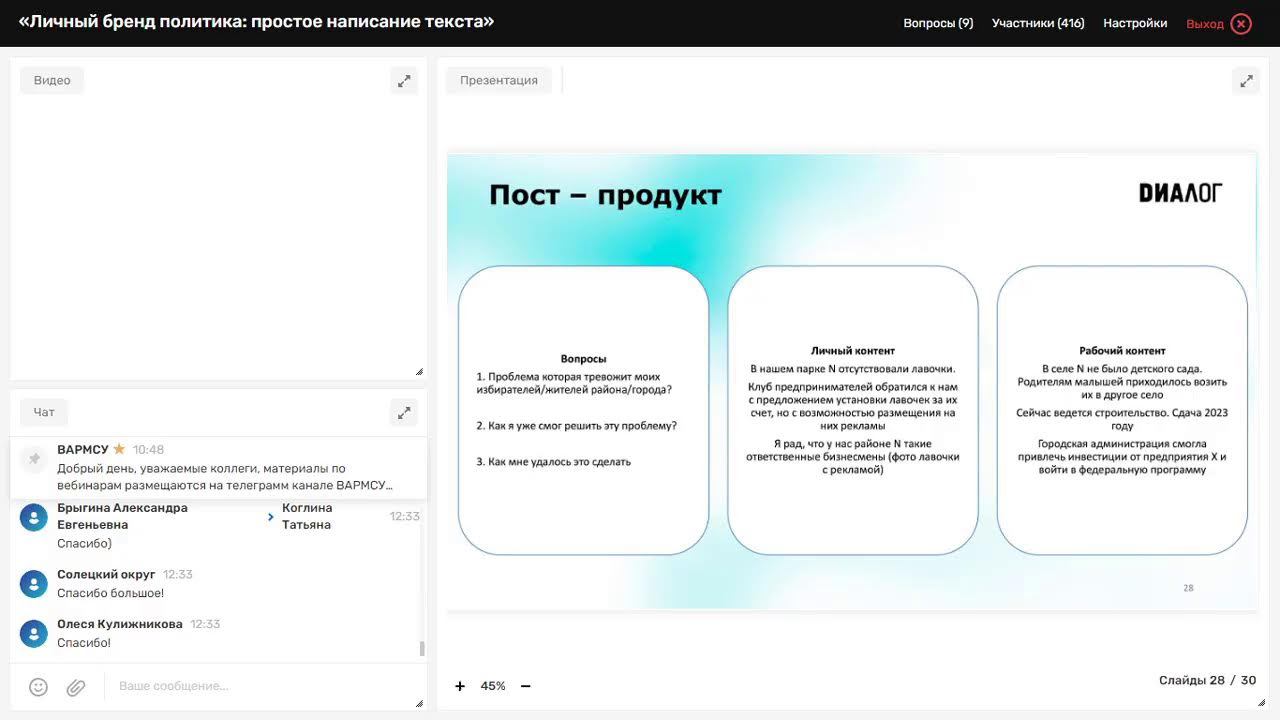Select the Чат panel tab

pyautogui.click(x=44, y=412)
